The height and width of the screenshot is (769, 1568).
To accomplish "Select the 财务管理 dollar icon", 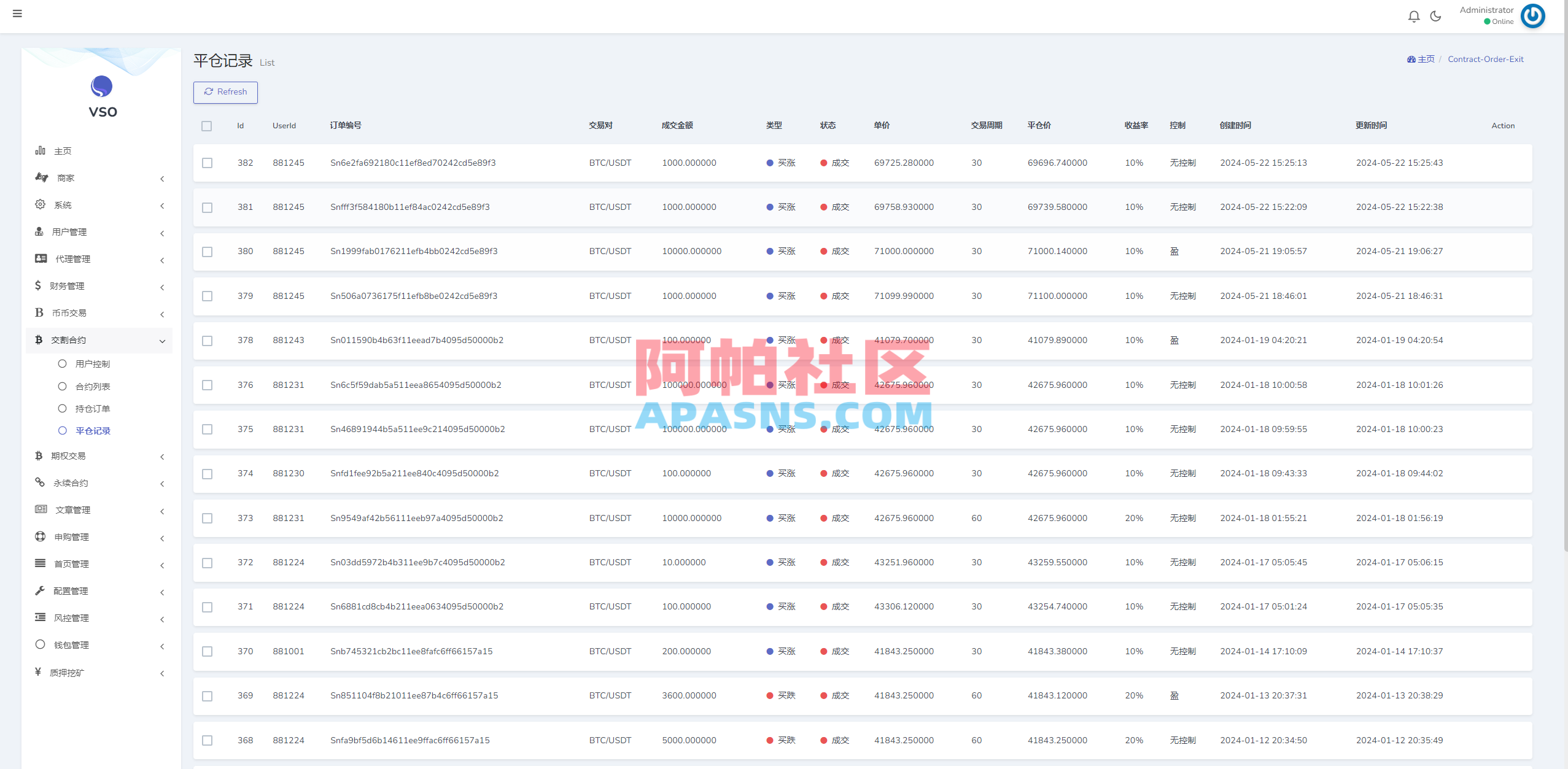I will [x=38, y=285].
